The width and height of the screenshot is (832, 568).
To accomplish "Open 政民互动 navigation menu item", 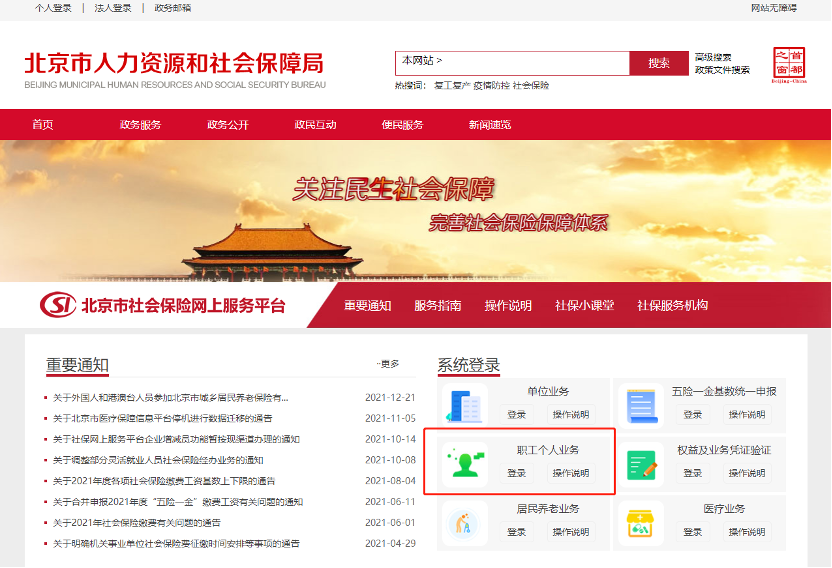I will [315, 125].
